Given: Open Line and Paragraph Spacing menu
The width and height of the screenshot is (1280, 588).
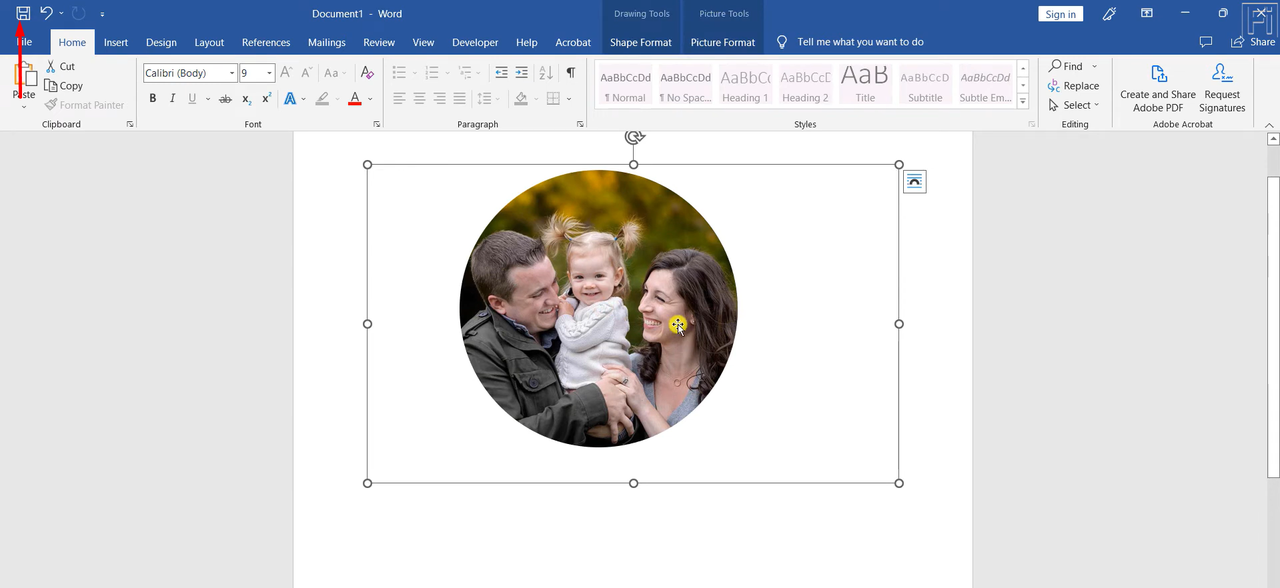Looking at the screenshot, I should pos(489,99).
